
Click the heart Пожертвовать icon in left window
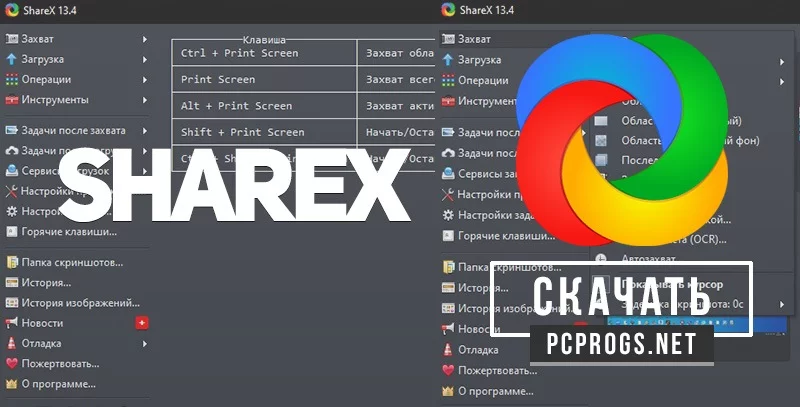(x=11, y=364)
